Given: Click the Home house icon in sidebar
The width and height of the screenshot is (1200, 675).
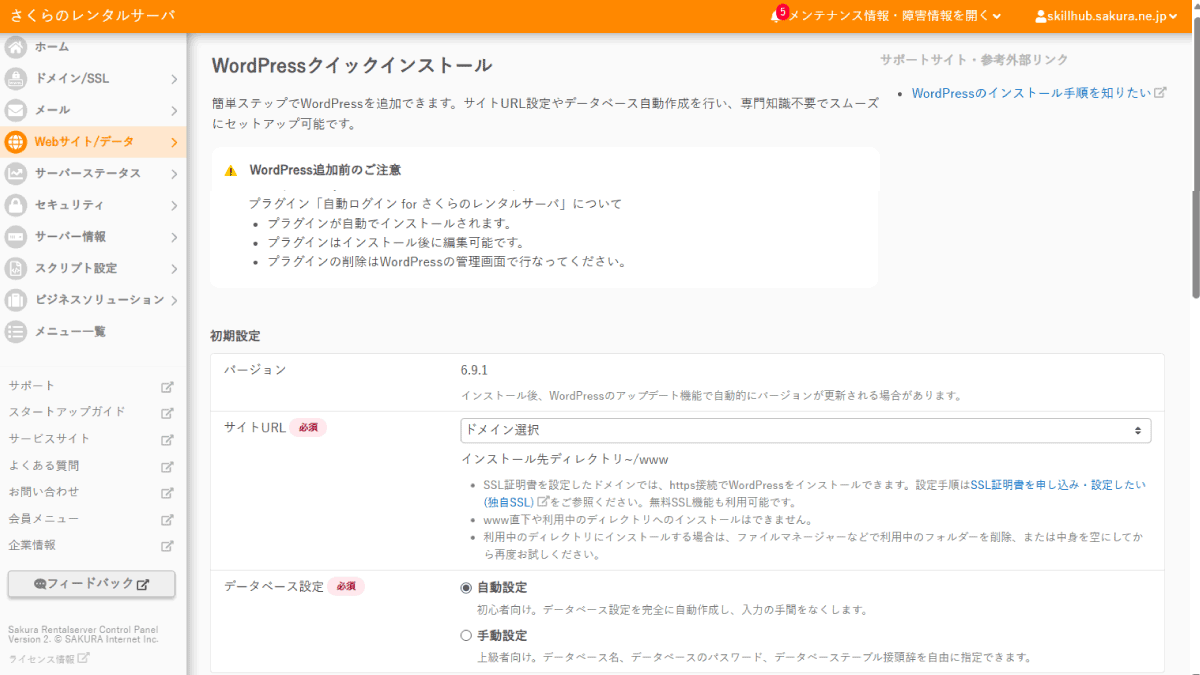Looking at the screenshot, I should coord(16,47).
